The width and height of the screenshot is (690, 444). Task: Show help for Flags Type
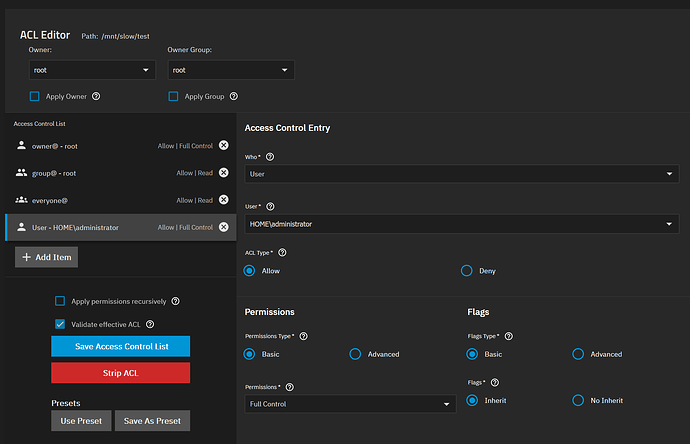(509, 336)
